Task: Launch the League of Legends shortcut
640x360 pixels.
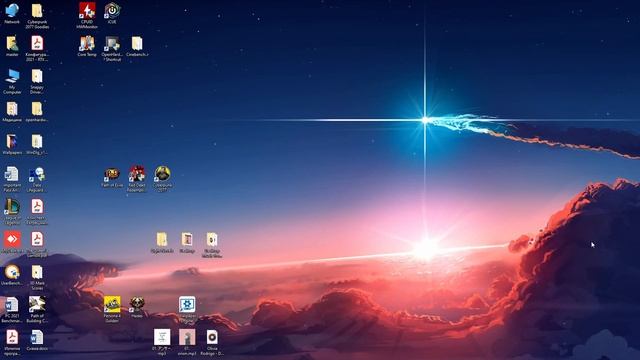Action: (12, 211)
